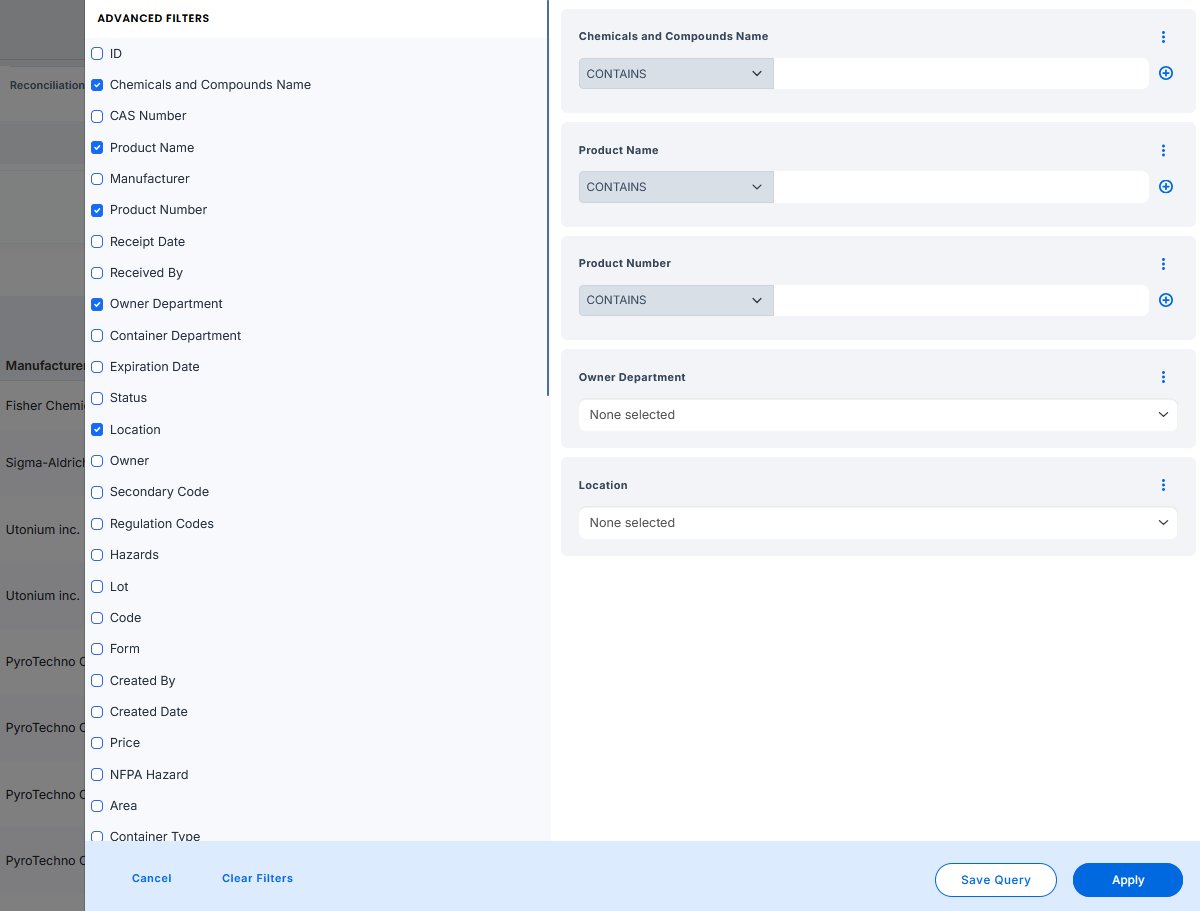
Task: Check the Created Date filter
Action: click(97, 712)
